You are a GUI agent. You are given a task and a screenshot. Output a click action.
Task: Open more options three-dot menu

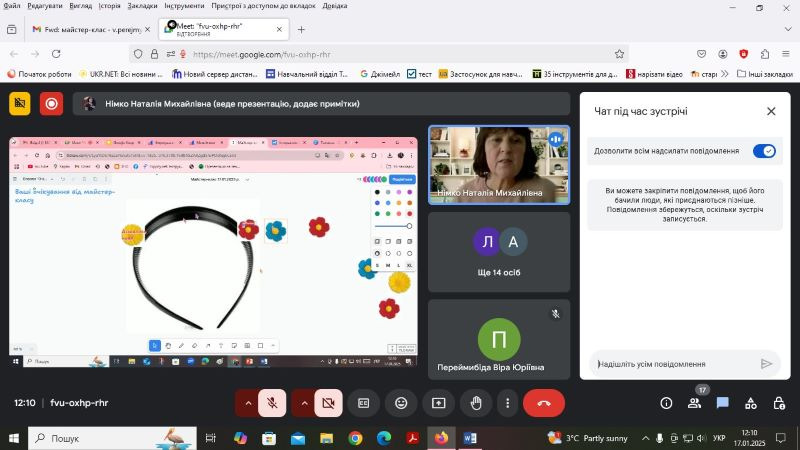tap(507, 403)
